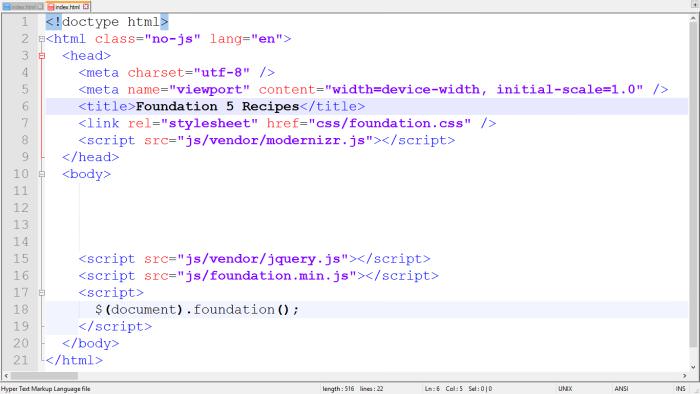Click the js/vendor/modernizr.js src value
This screenshot has height=394, width=700.
275,141
